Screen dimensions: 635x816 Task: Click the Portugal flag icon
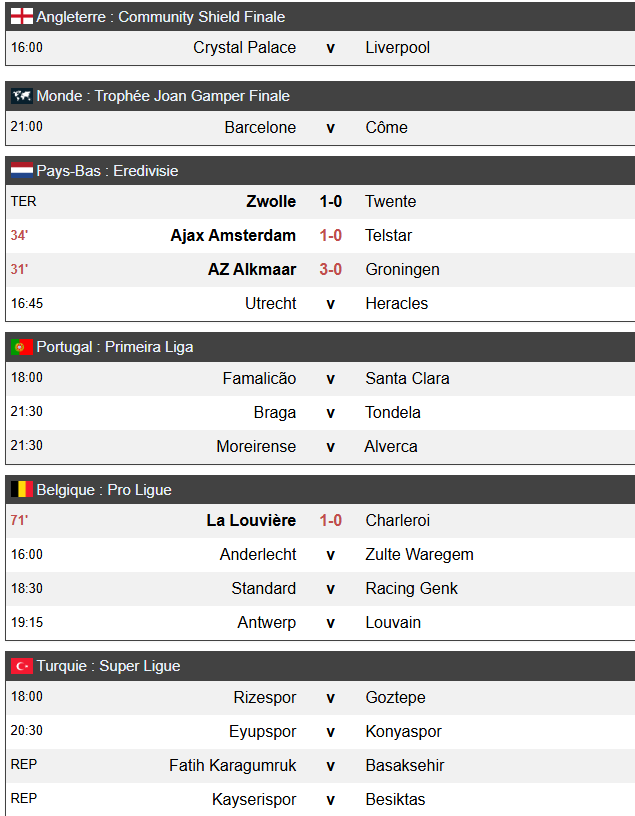22,347
